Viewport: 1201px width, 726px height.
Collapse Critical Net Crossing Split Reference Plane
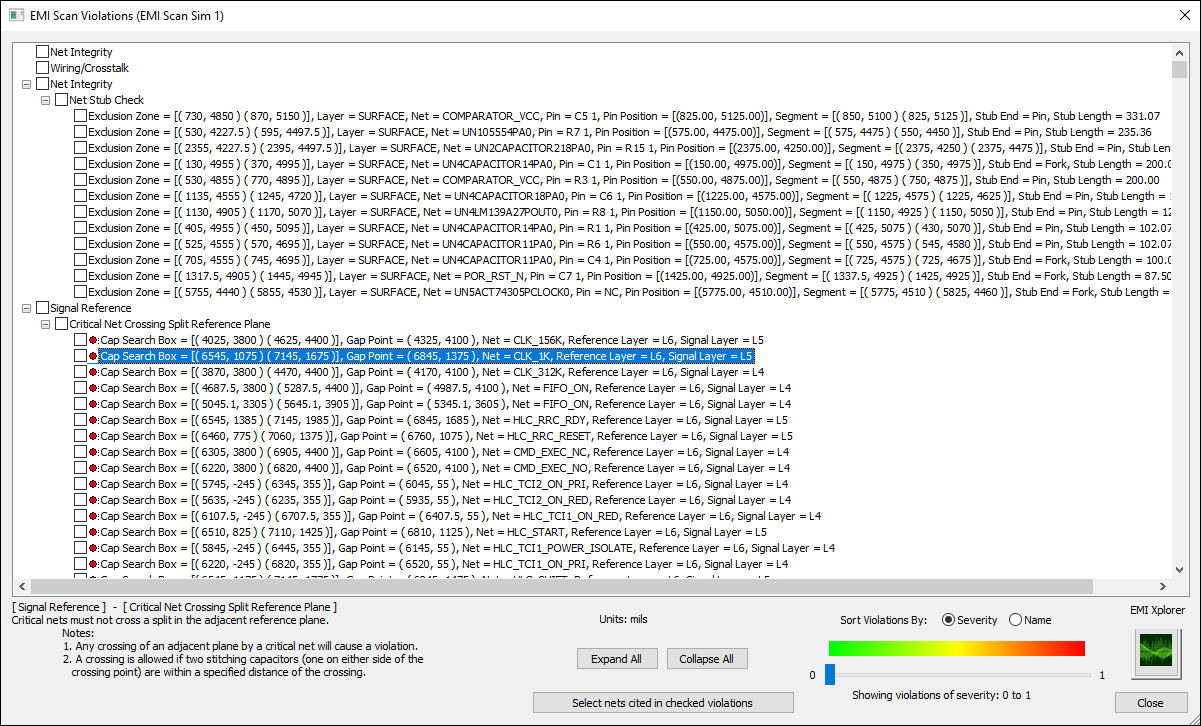pyautogui.click(x=45, y=323)
